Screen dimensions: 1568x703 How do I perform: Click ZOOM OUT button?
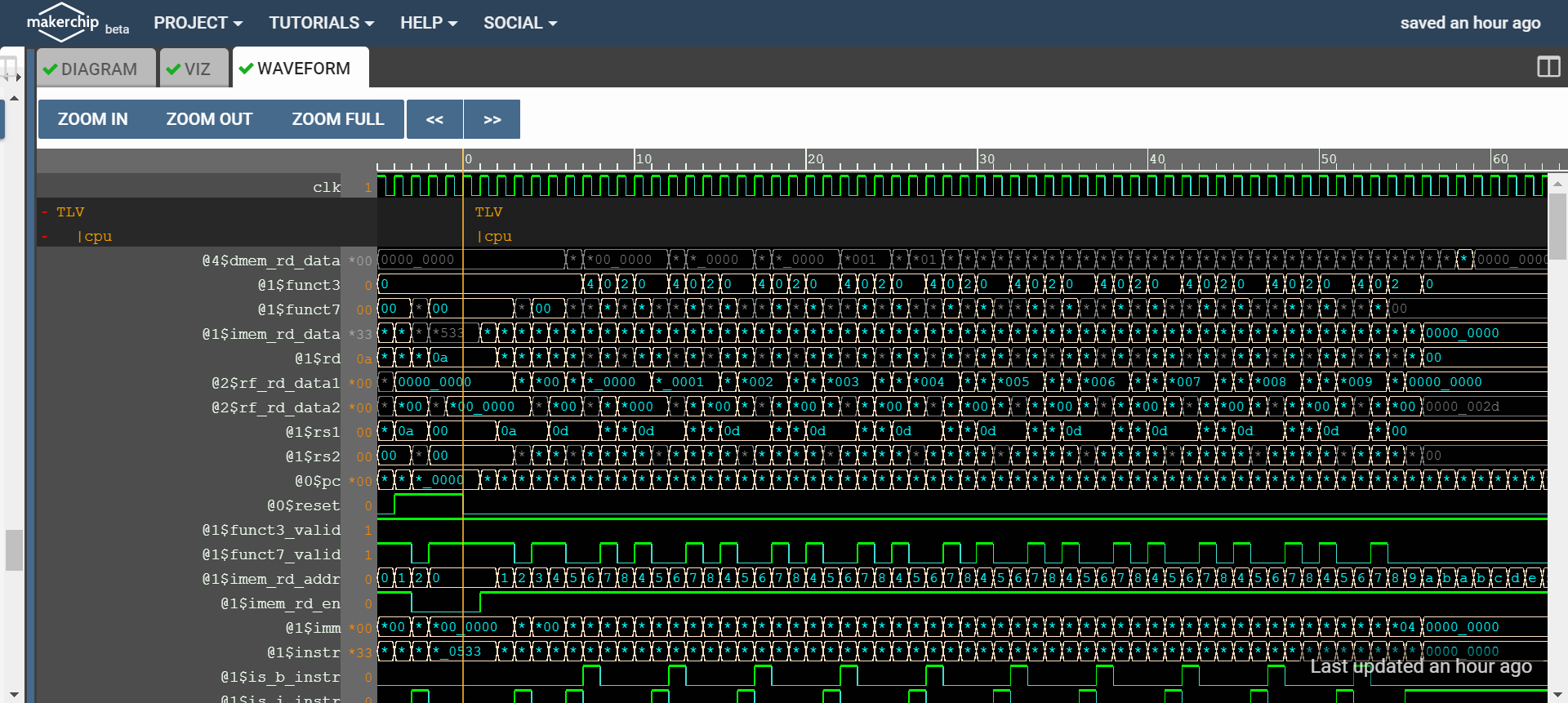pos(209,119)
